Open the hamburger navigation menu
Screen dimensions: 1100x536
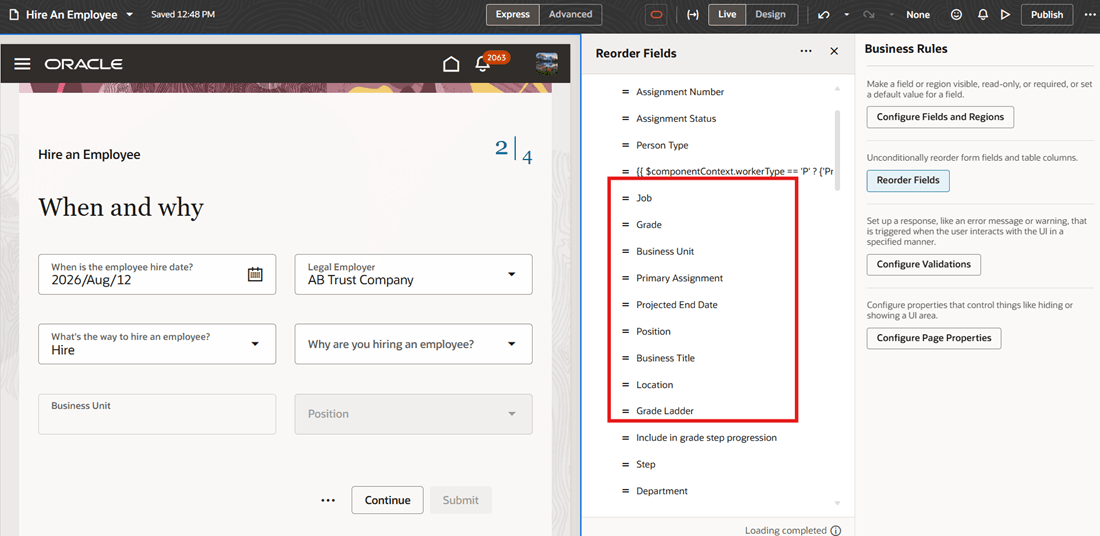[x=22, y=64]
